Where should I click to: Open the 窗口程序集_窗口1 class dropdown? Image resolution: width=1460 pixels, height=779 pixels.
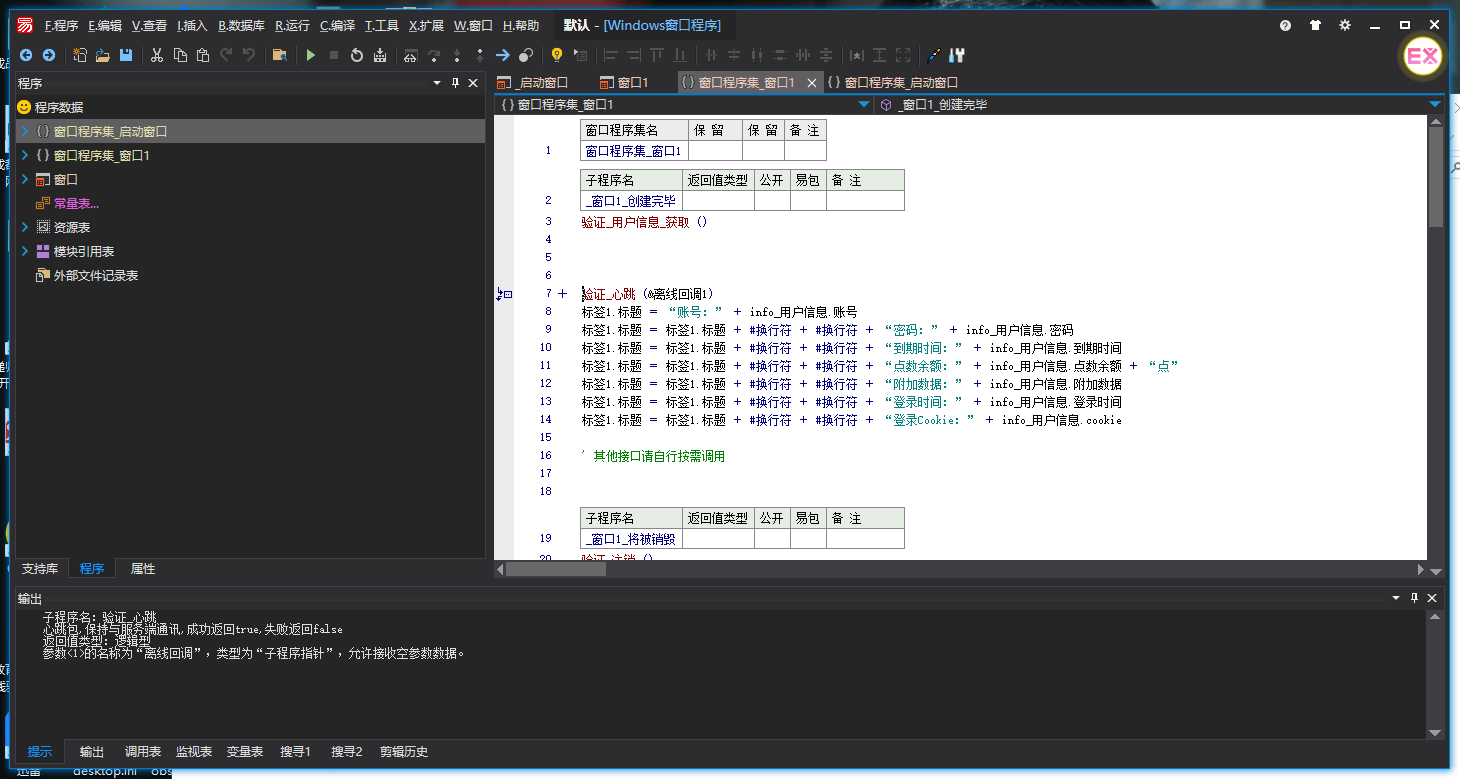click(864, 104)
